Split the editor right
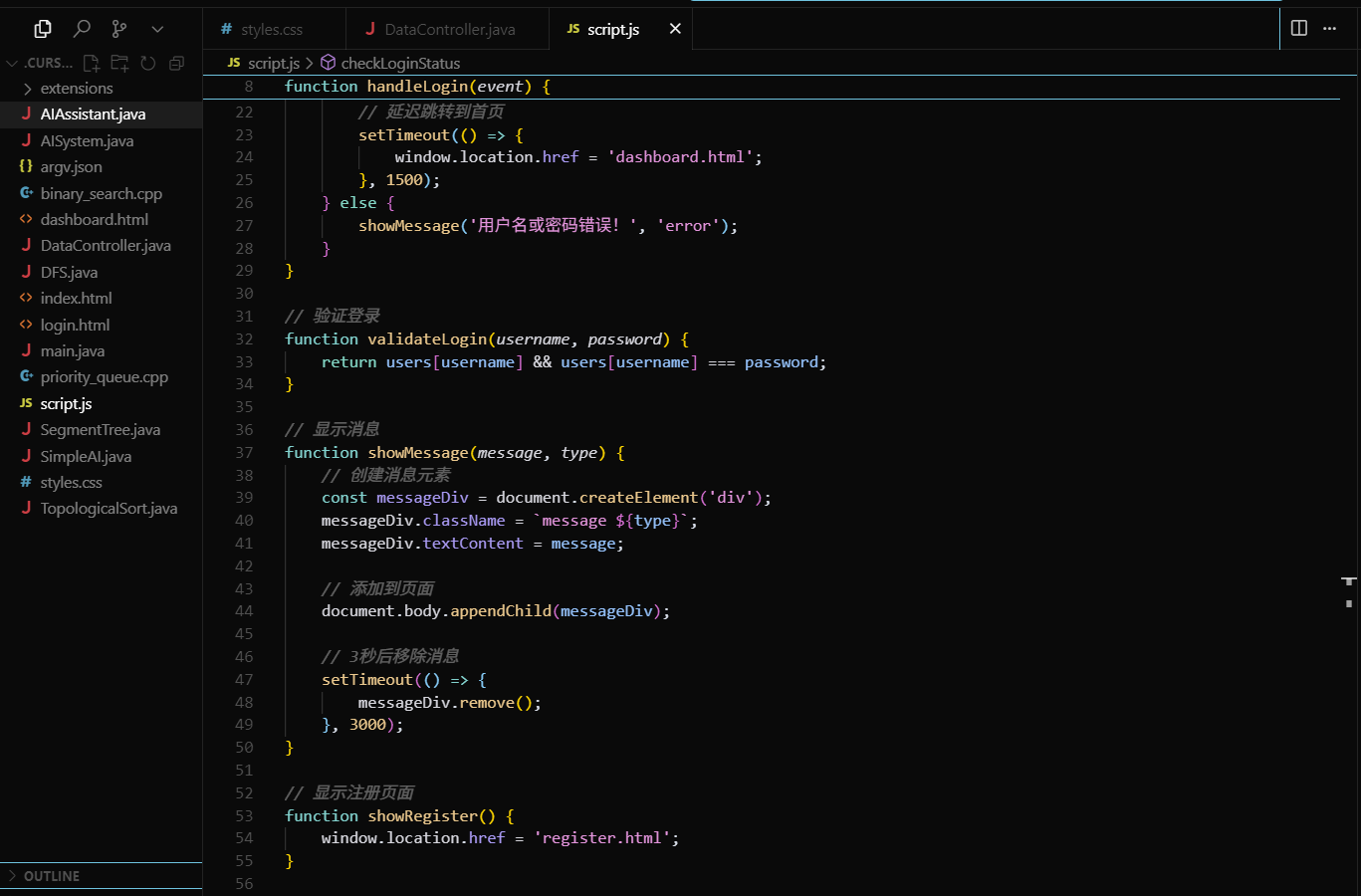This screenshot has height=896, width=1361. click(x=1299, y=28)
